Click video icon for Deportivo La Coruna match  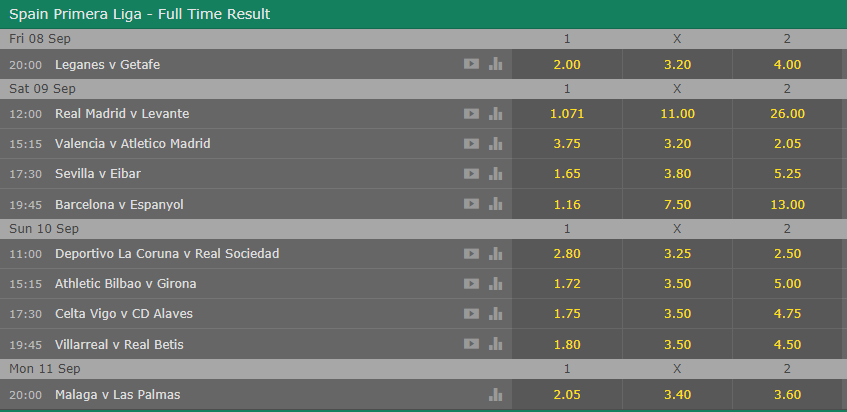[471, 253]
